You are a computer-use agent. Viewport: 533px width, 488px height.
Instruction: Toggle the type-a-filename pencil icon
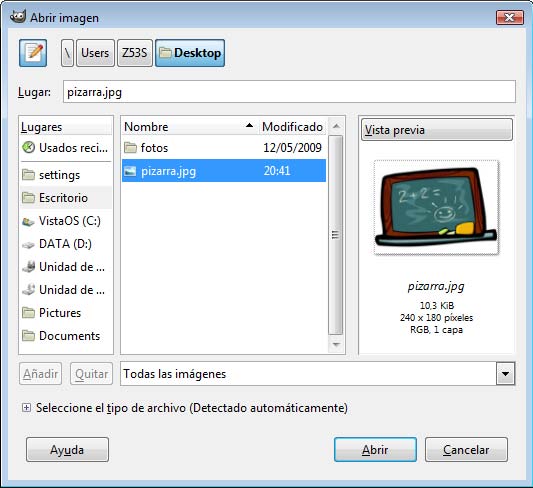(33, 53)
